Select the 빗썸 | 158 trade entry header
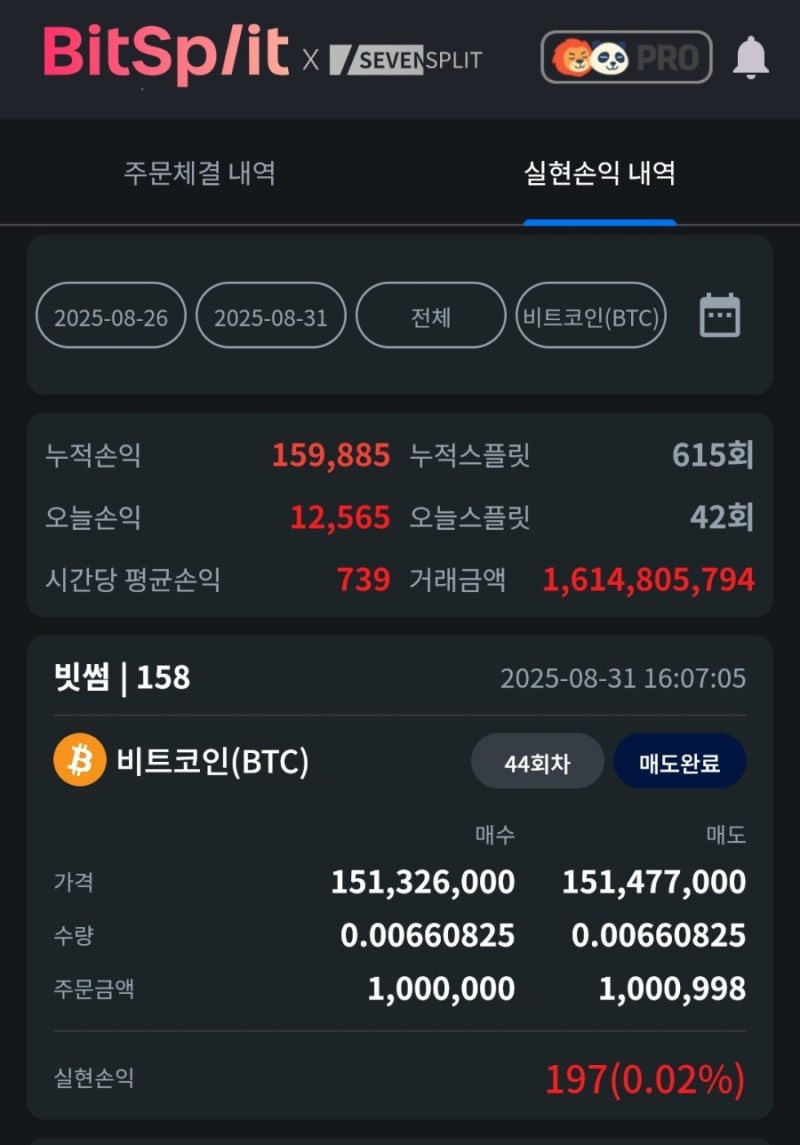 pos(124,678)
